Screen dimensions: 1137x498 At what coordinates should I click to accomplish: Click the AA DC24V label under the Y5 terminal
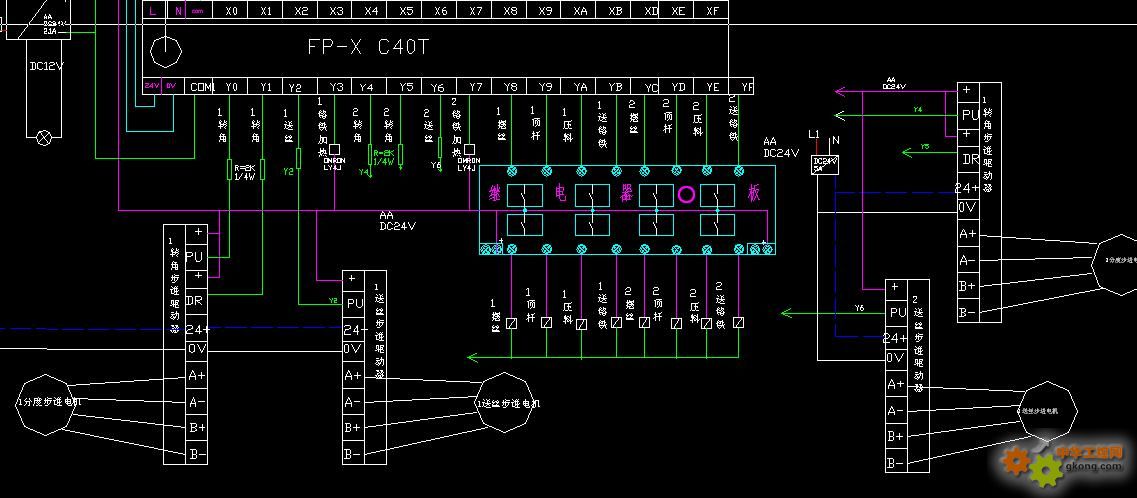[397, 220]
